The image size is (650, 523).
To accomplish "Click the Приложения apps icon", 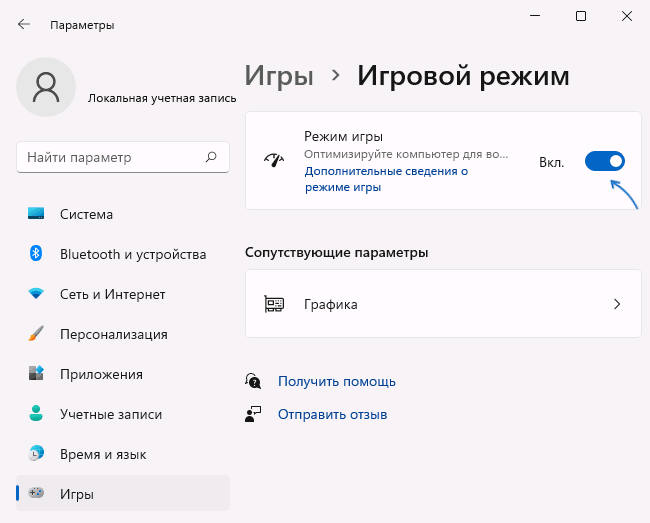I will pos(37,374).
